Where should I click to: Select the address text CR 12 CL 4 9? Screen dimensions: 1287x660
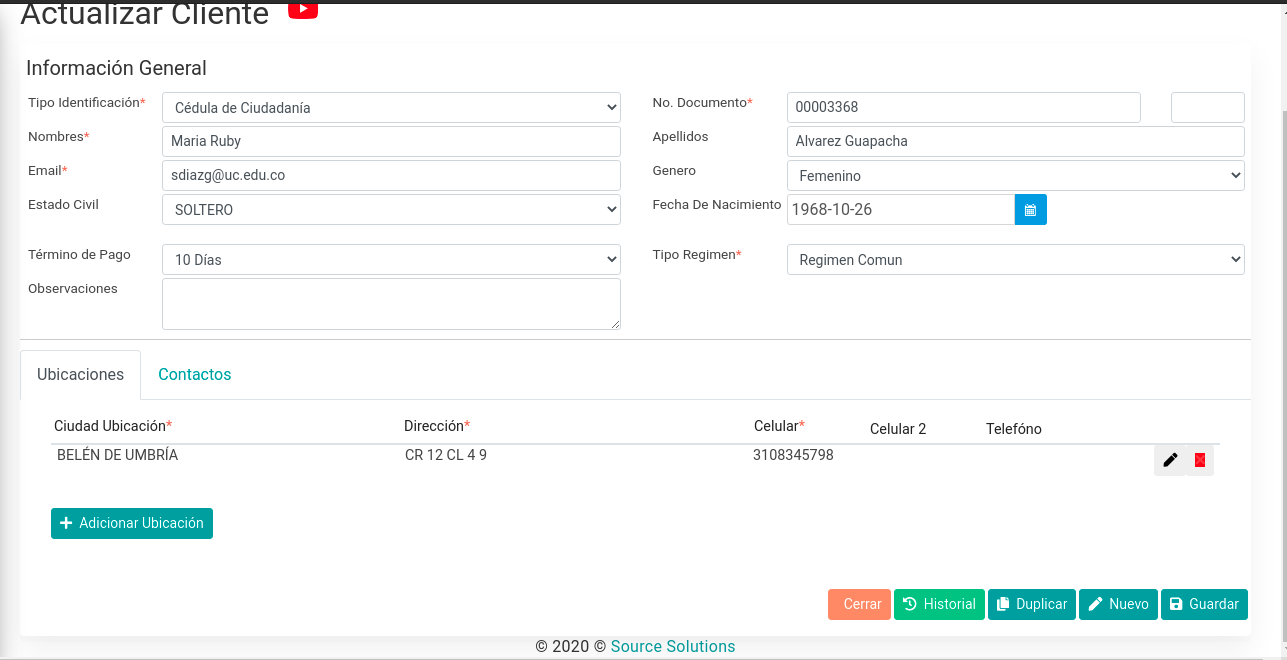coord(446,455)
